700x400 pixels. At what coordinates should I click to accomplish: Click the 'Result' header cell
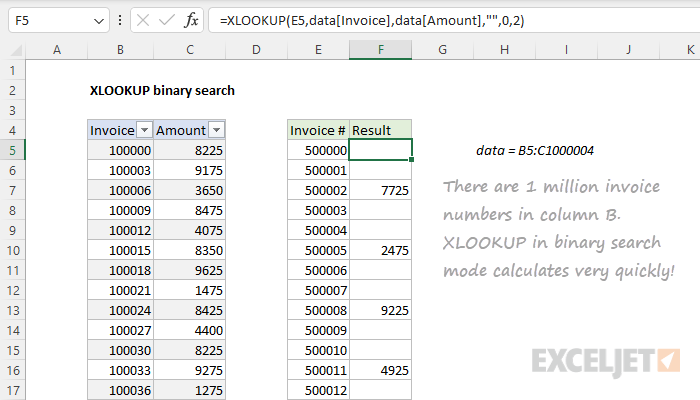click(x=380, y=130)
